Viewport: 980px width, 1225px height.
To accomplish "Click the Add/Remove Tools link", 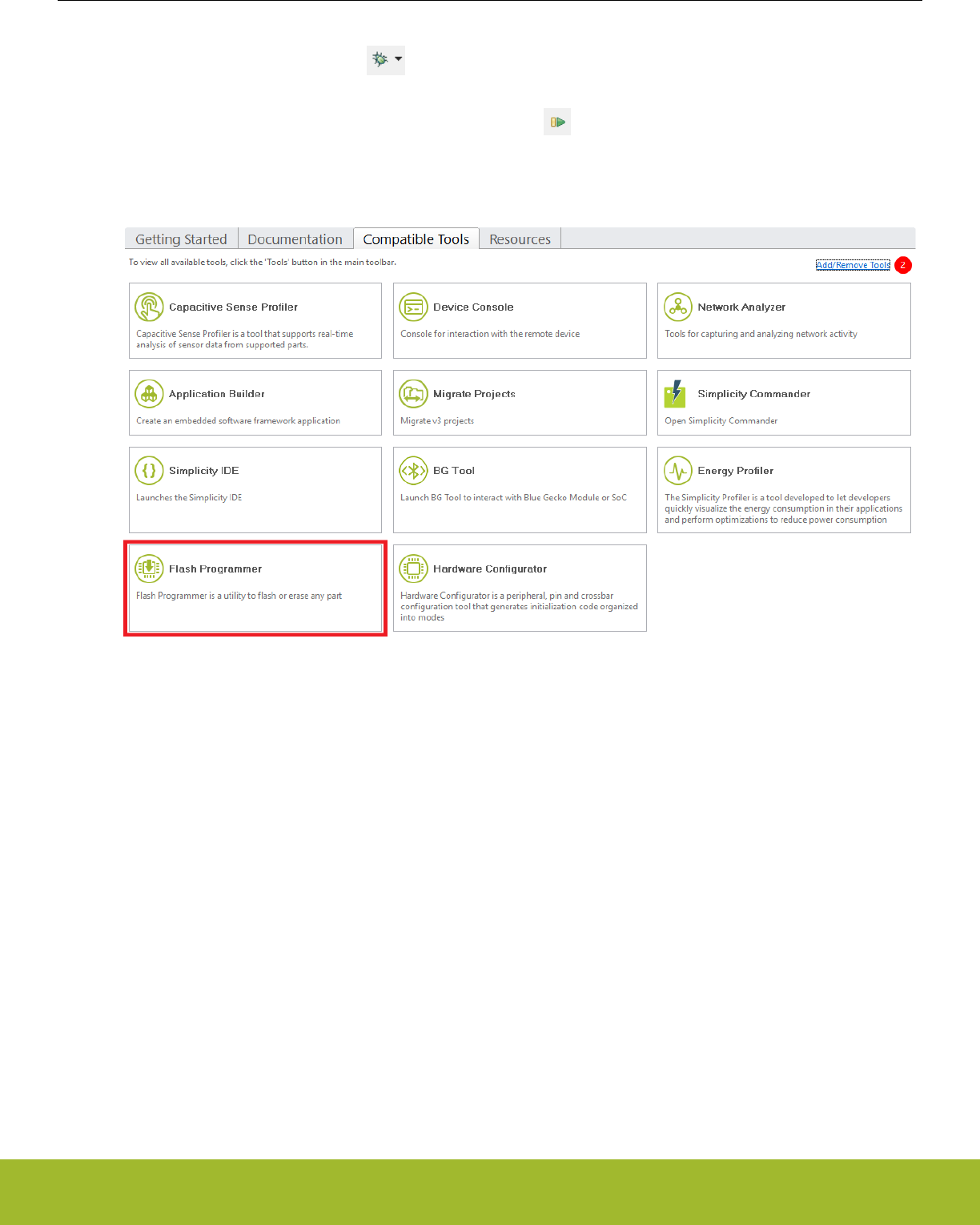I will (x=853, y=265).
